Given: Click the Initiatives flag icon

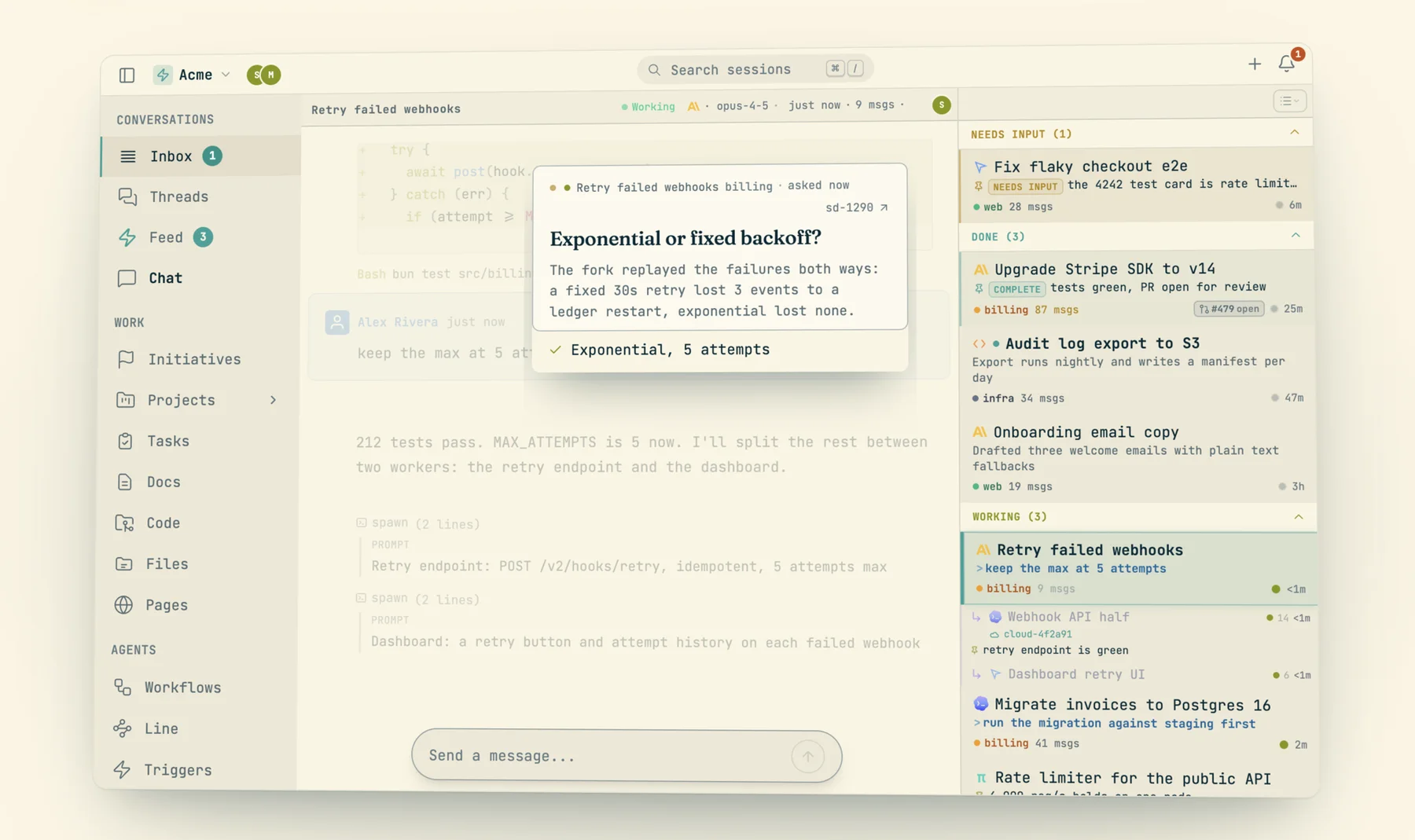Looking at the screenshot, I should (x=126, y=359).
